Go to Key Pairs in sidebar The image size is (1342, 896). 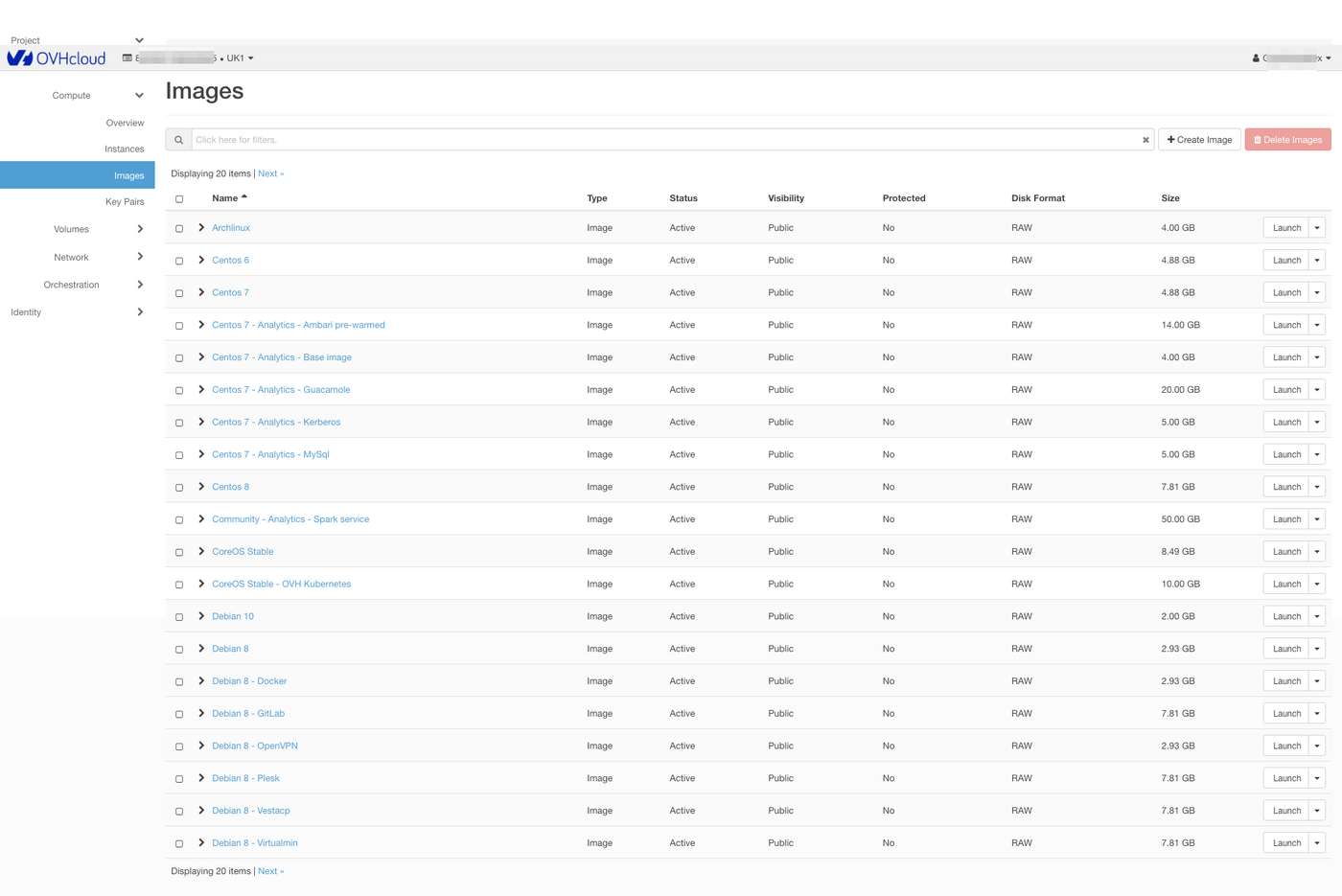(x=125, y=202)
